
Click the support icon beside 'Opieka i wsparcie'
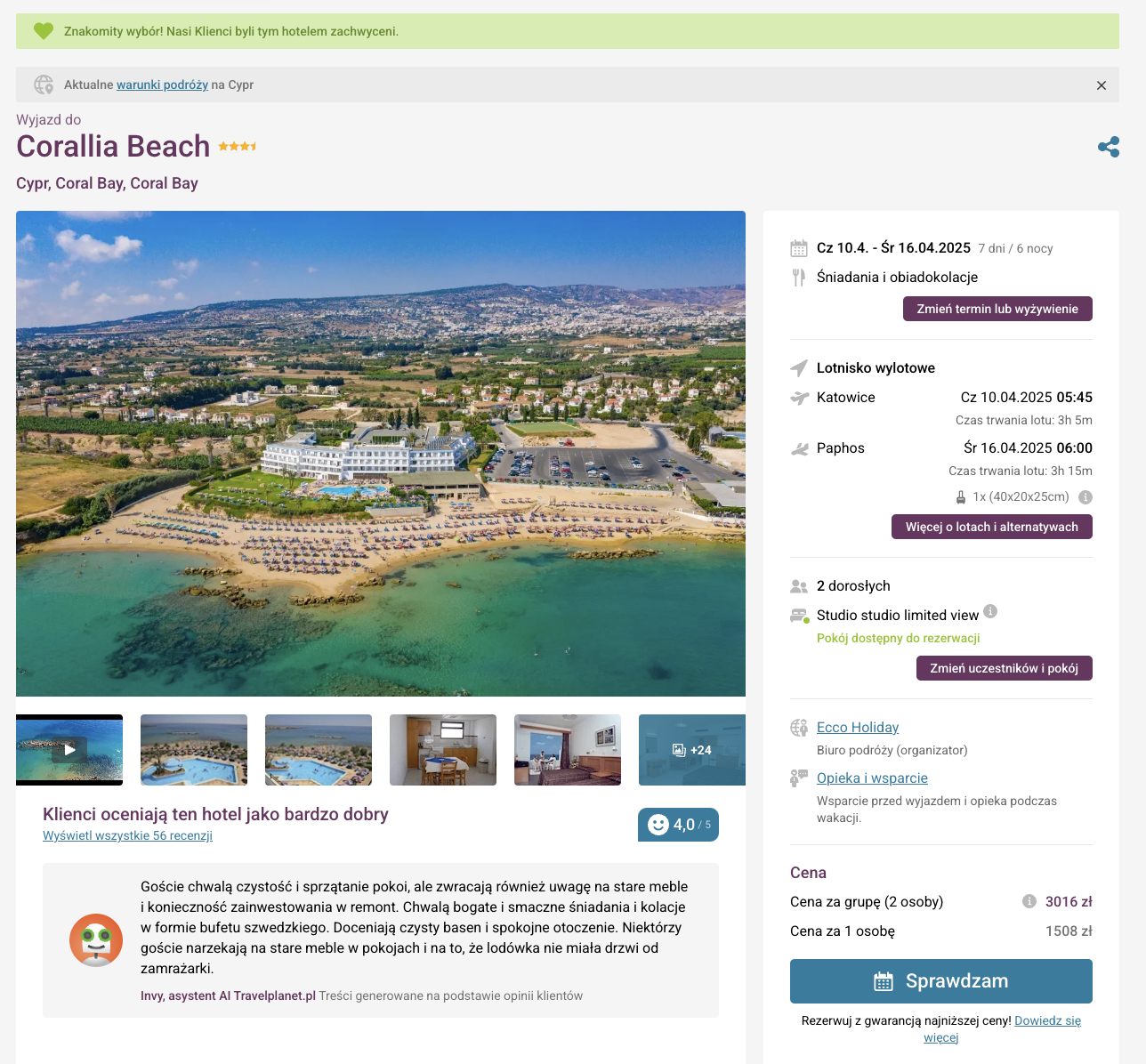coord(799,778)
